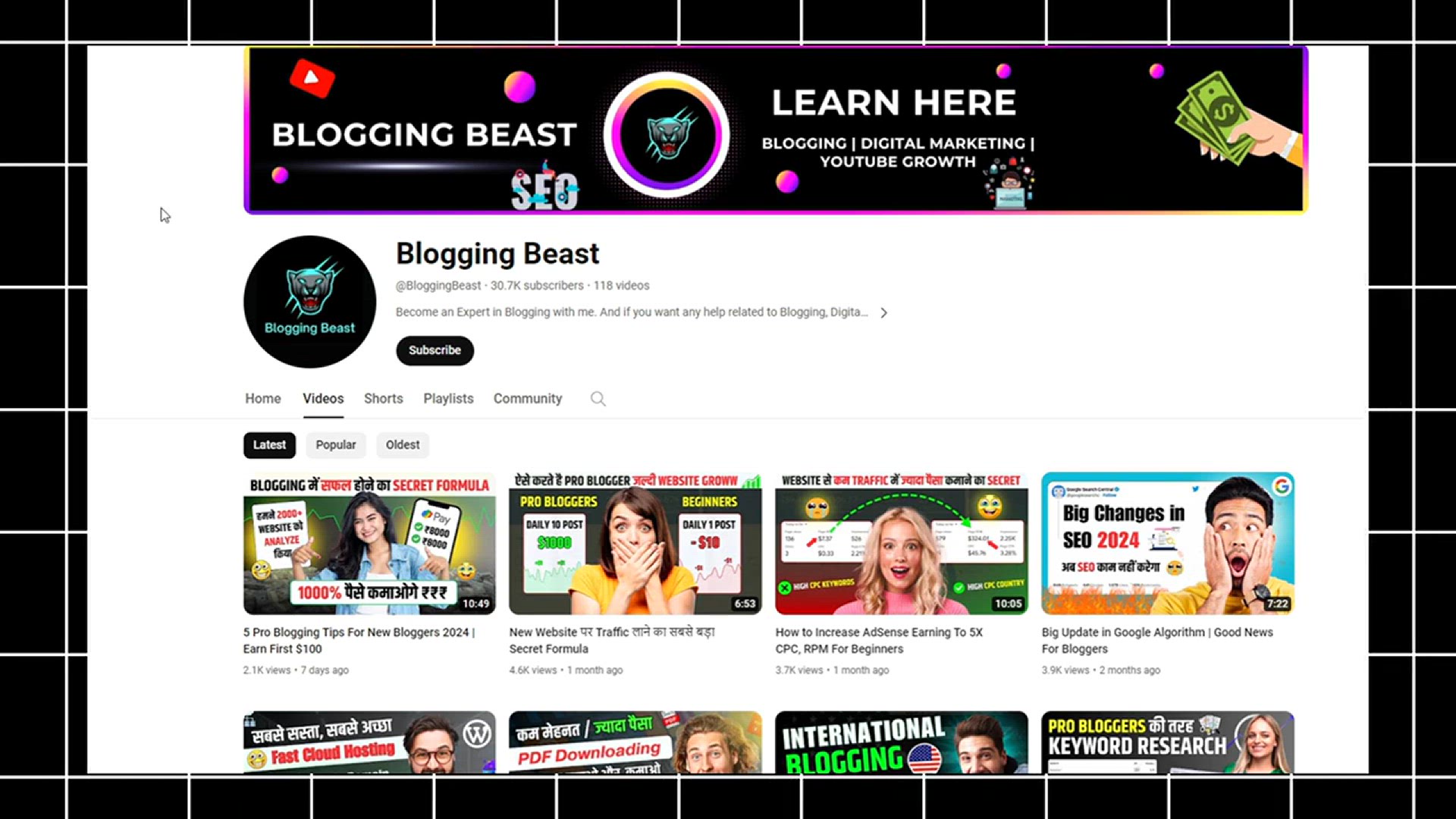Image resolution: width=1456 pixels, height=819 pixels.
Task: Click the @BloggingBeast handle text
Action: click(438, 286)
